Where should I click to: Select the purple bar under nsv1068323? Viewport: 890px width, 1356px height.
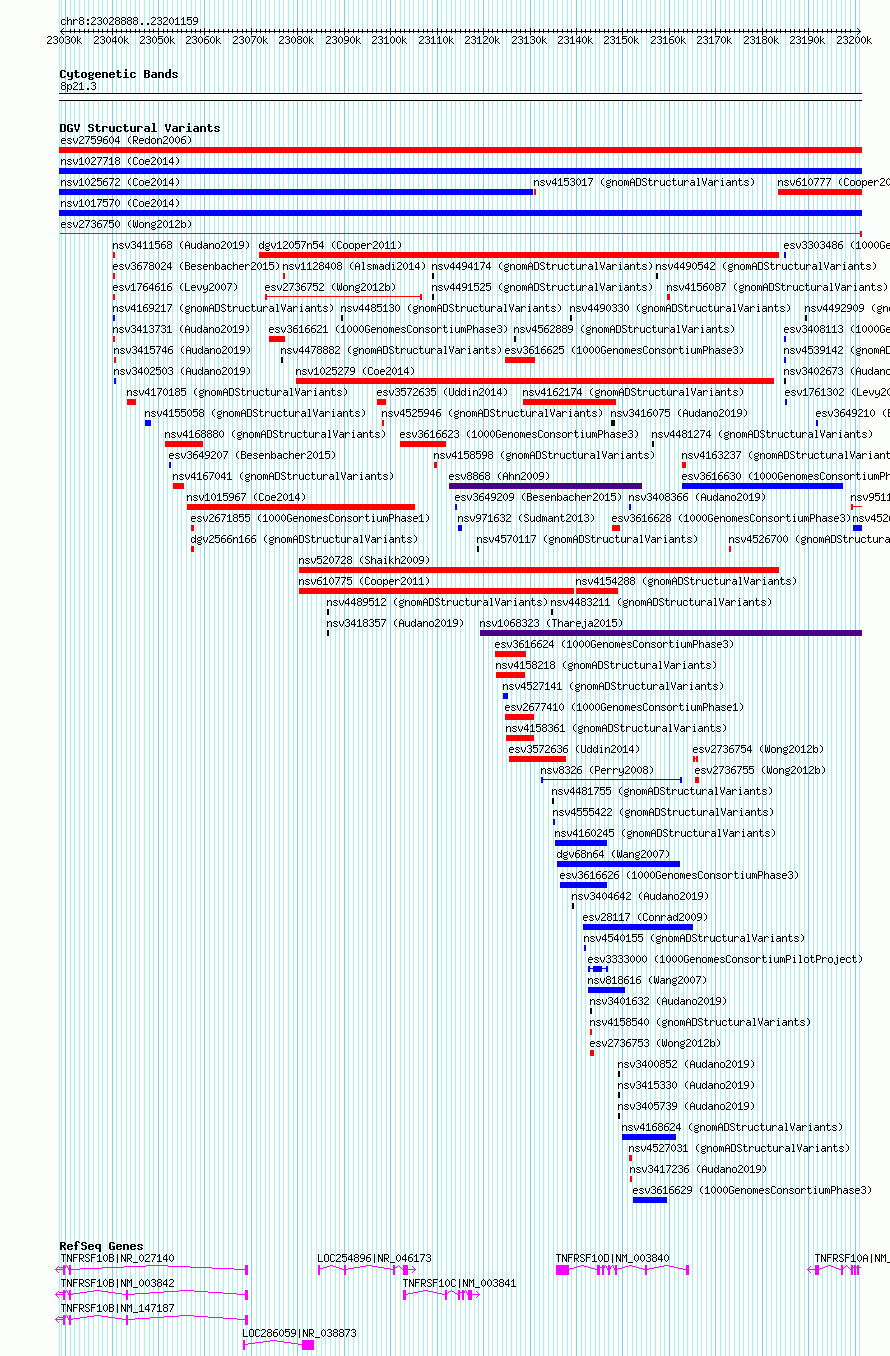click(671, 633)
